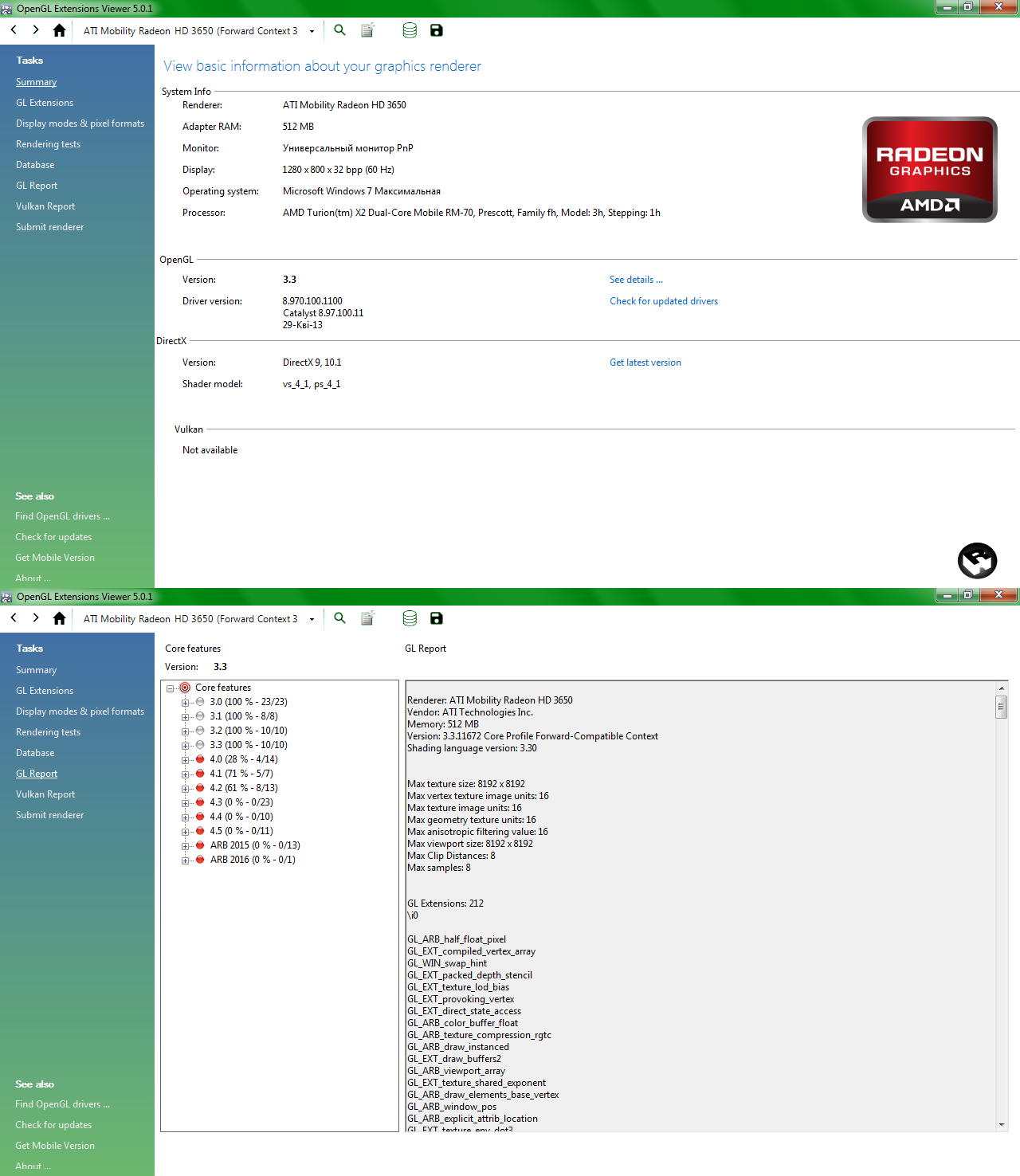The image size is (1020, 1176).
Task: Click the GL_ARB_half_float_pixel line in the report
Action: coord(457,939)
